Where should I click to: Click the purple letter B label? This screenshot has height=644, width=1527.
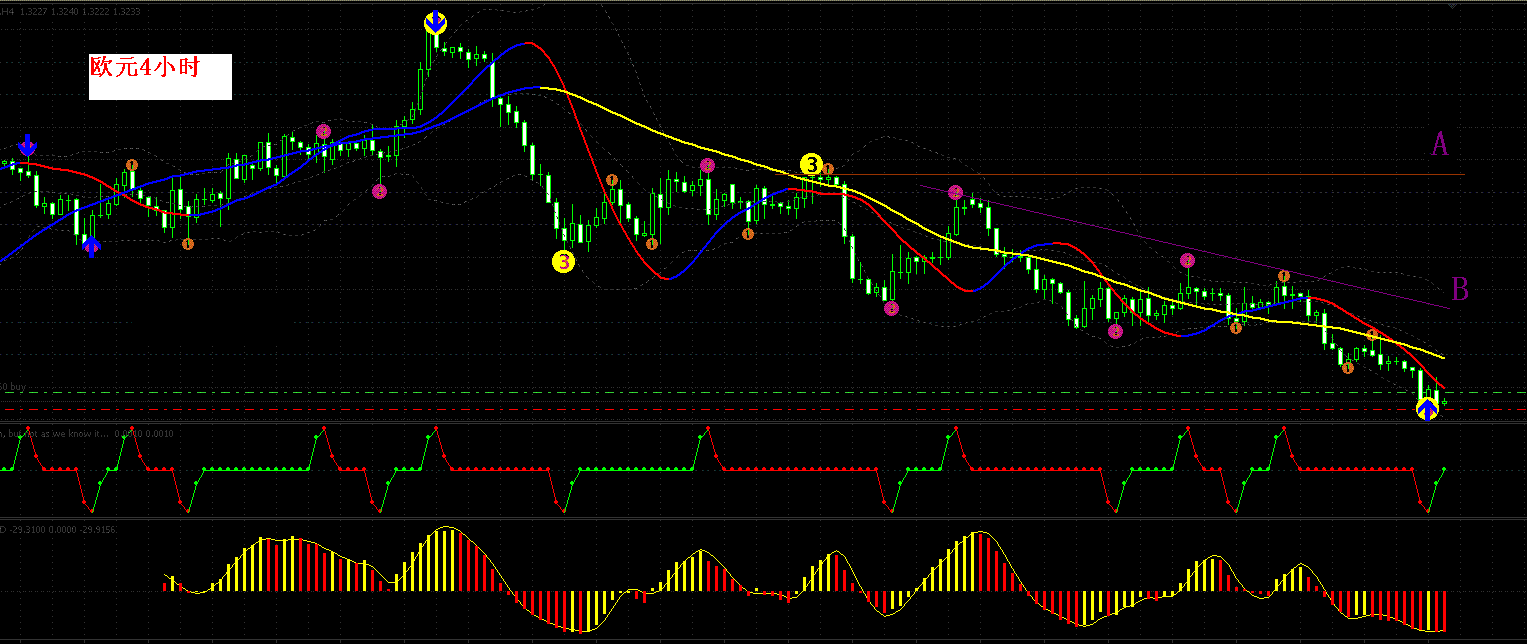click(1460, 289)
